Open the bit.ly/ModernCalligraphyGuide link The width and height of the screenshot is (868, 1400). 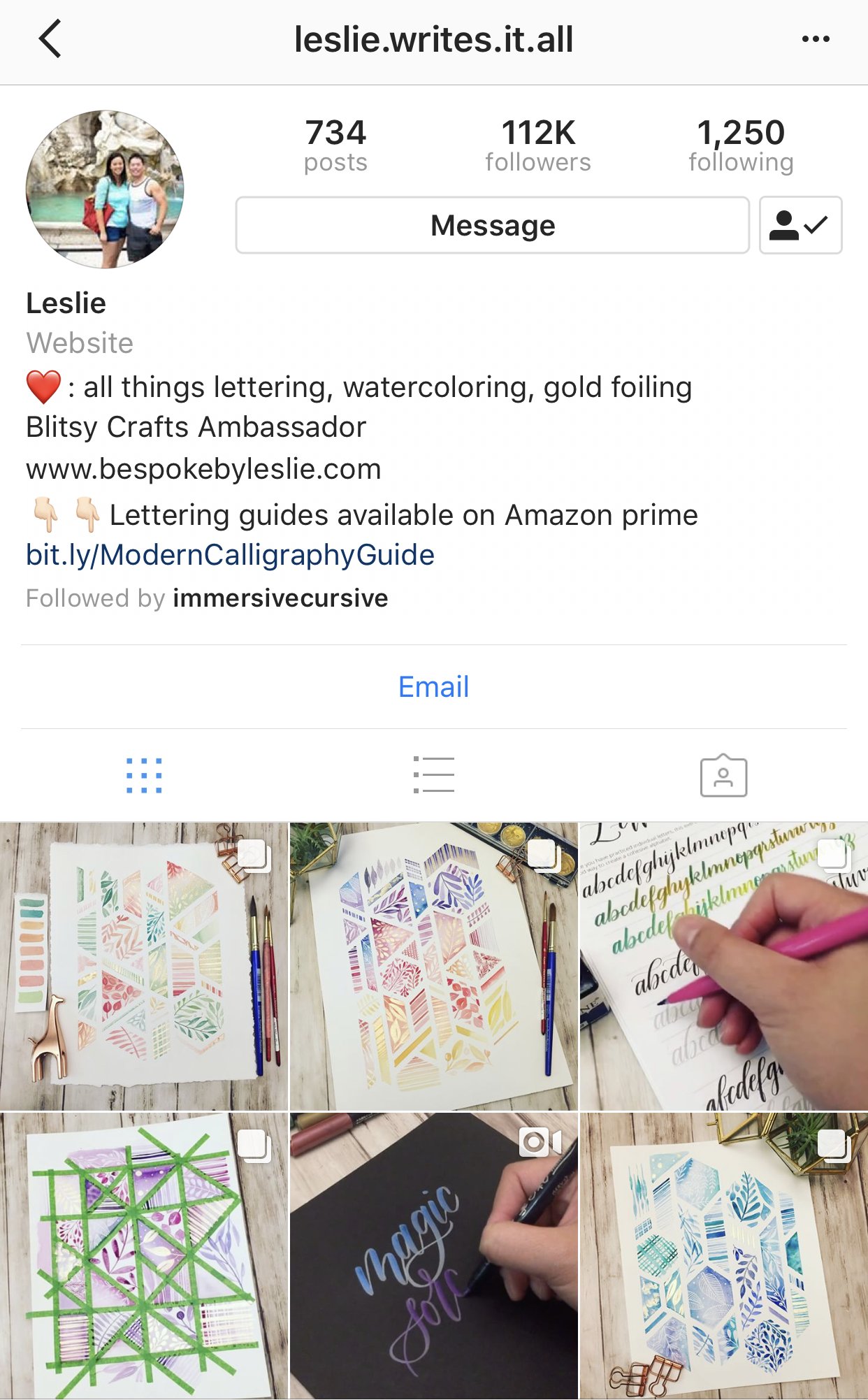[230, 555]
